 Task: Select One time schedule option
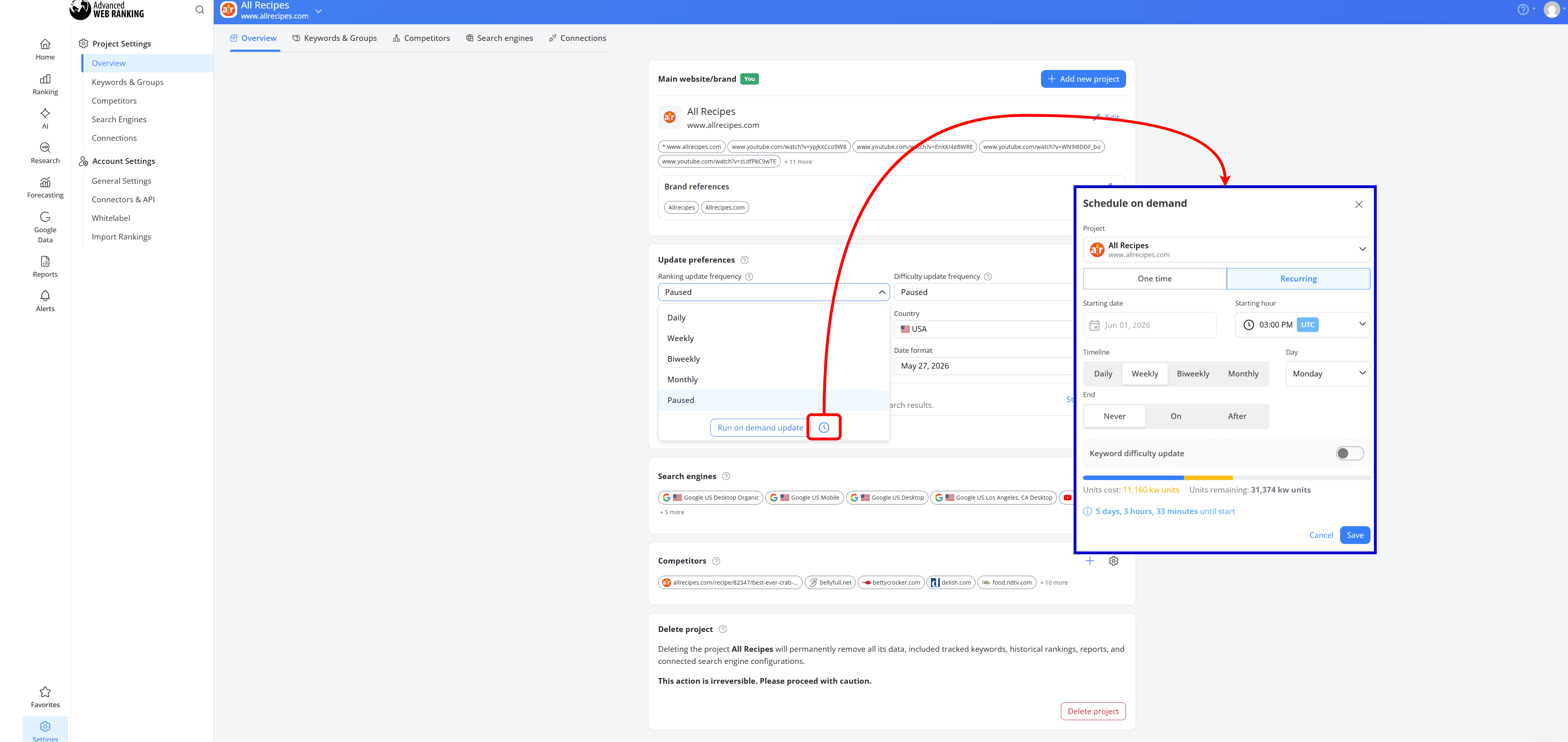click(1155, 279)
